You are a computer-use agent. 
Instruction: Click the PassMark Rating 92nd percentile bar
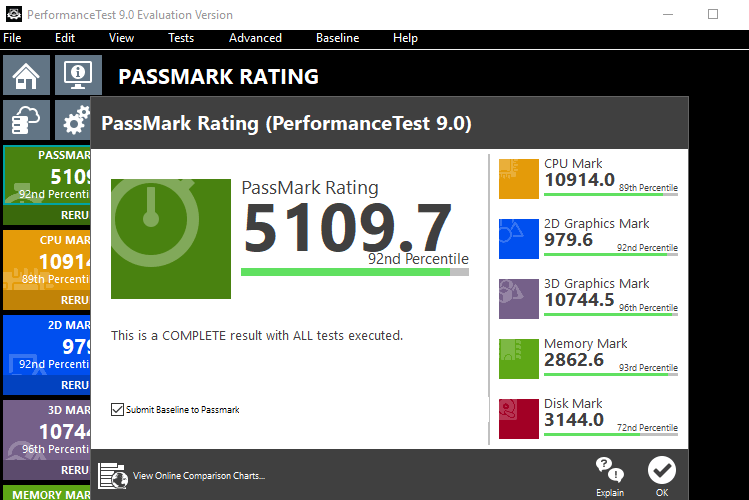tap(355, 272)
